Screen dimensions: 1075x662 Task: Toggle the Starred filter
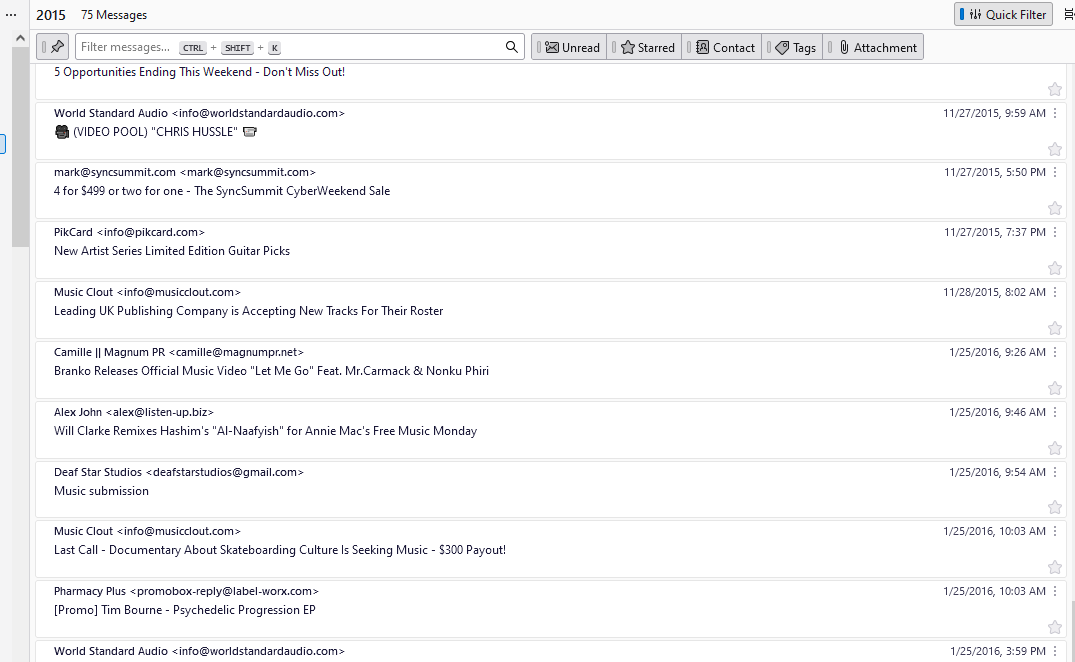click(644, 47)
